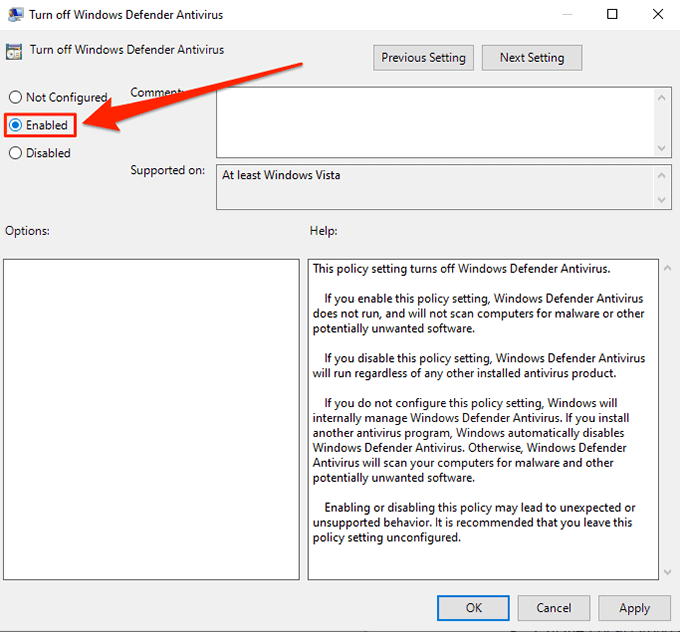This screenshot has width=680, height=632.
Task: Click the Supported on field text
Action: point(281,175)
